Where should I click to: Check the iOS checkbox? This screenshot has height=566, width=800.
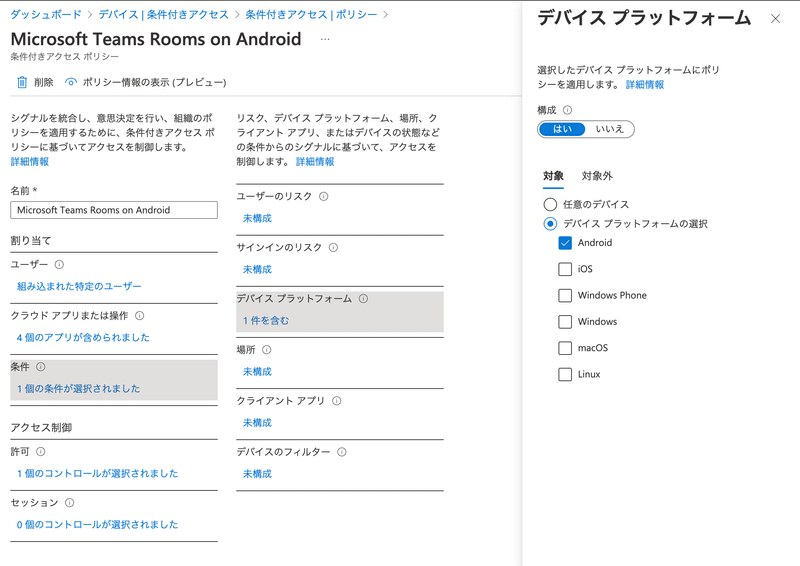point(565,269)
